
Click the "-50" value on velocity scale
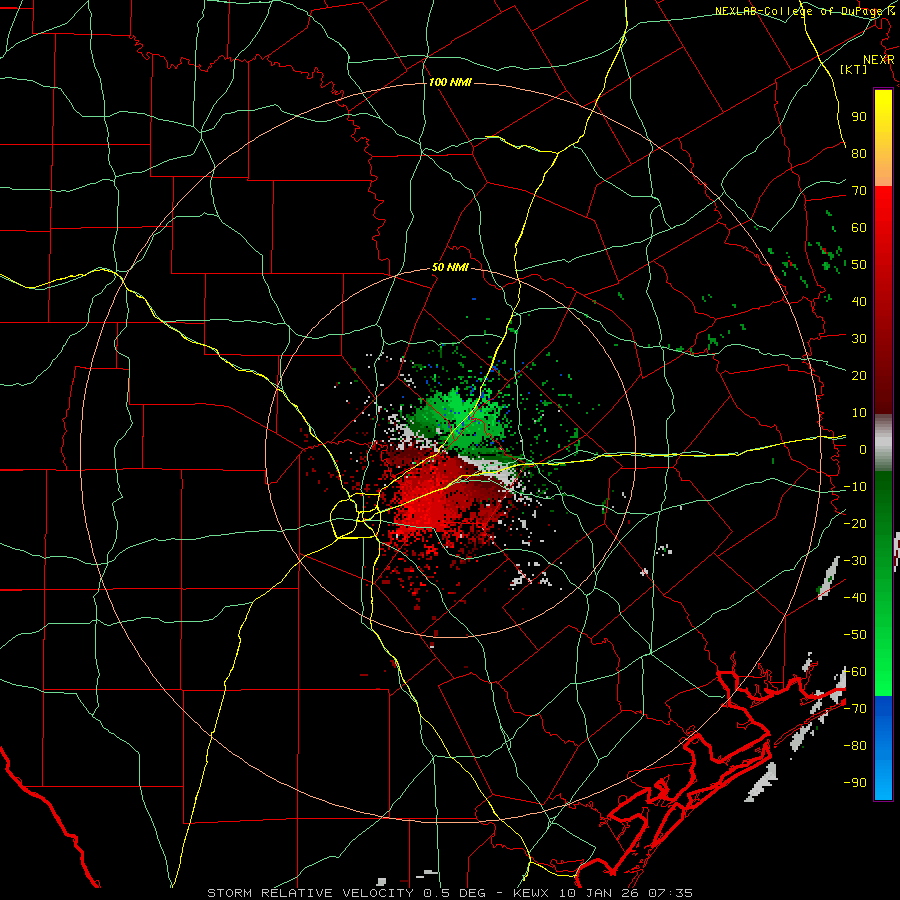click(855, 635)
